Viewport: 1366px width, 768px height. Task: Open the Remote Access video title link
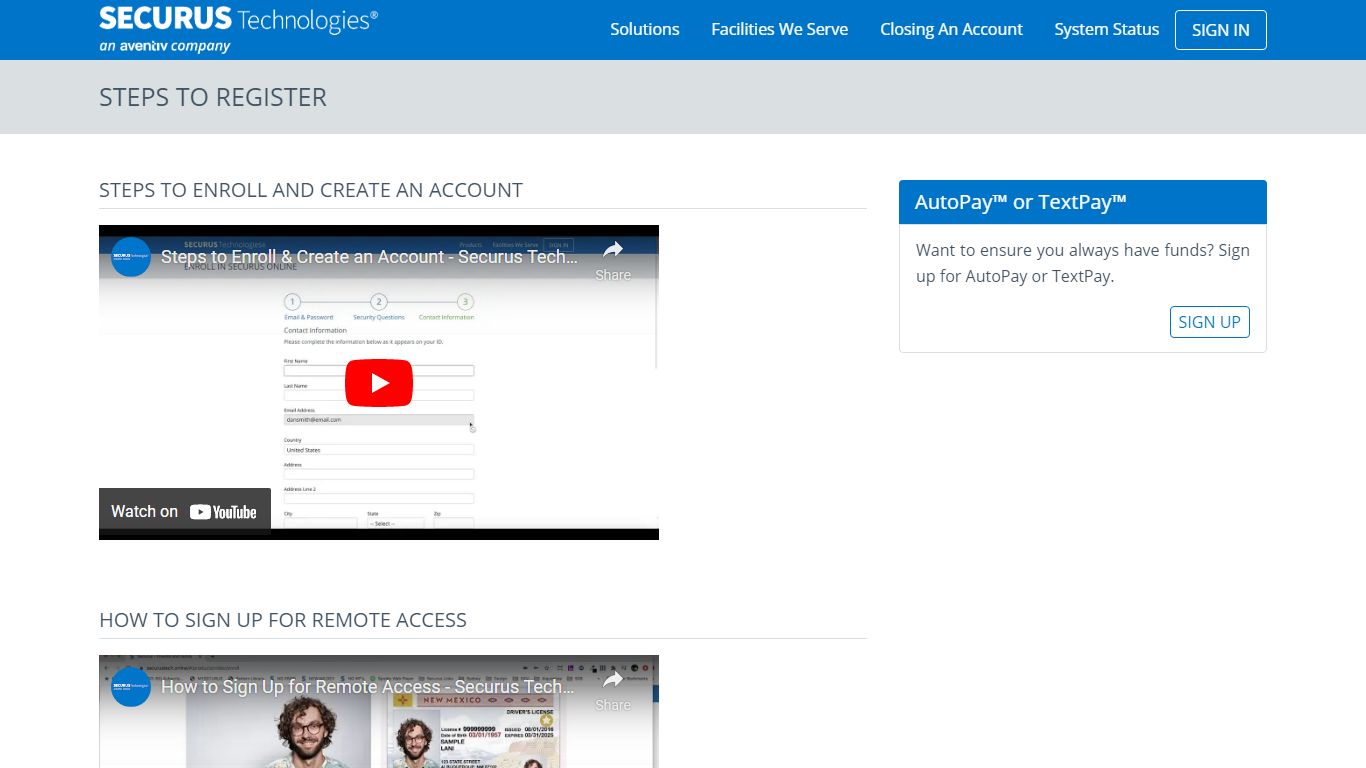tap(368, 687)
